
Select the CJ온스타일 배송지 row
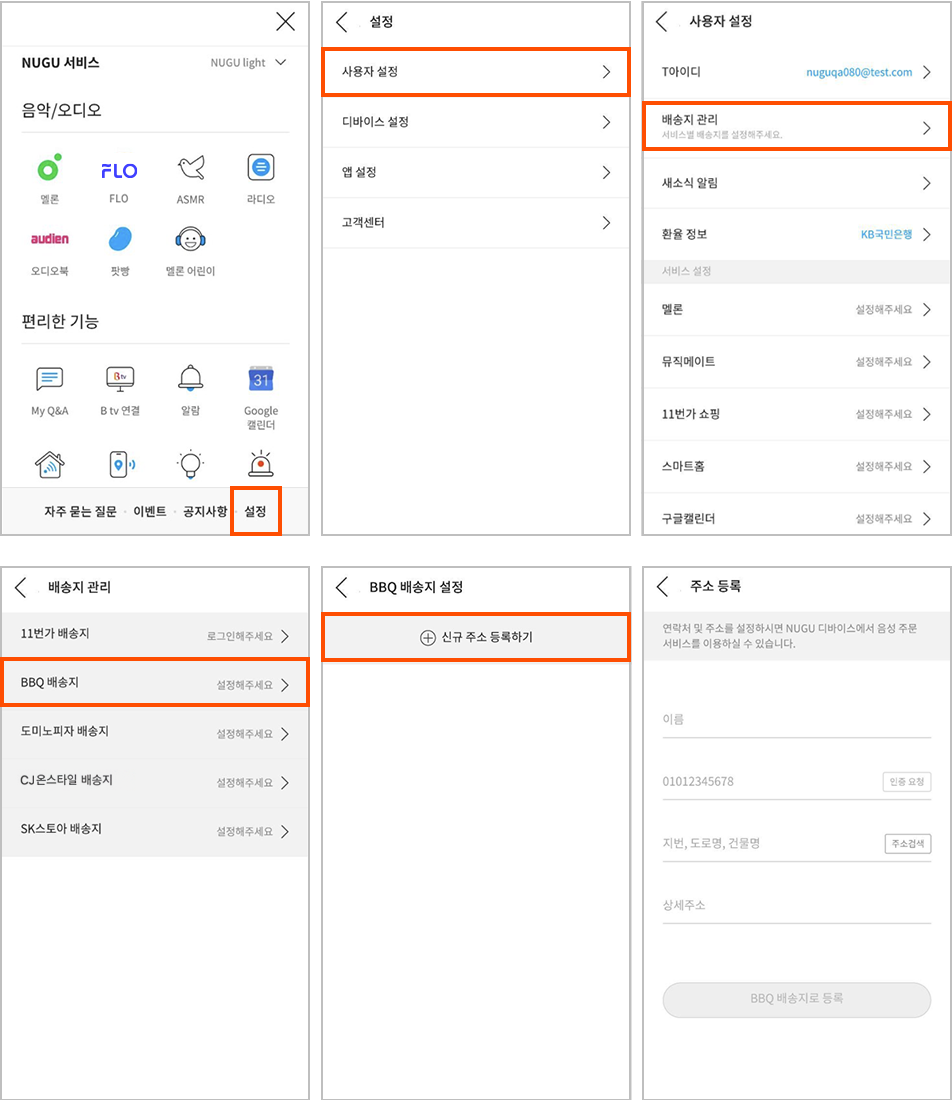(155, 782)
